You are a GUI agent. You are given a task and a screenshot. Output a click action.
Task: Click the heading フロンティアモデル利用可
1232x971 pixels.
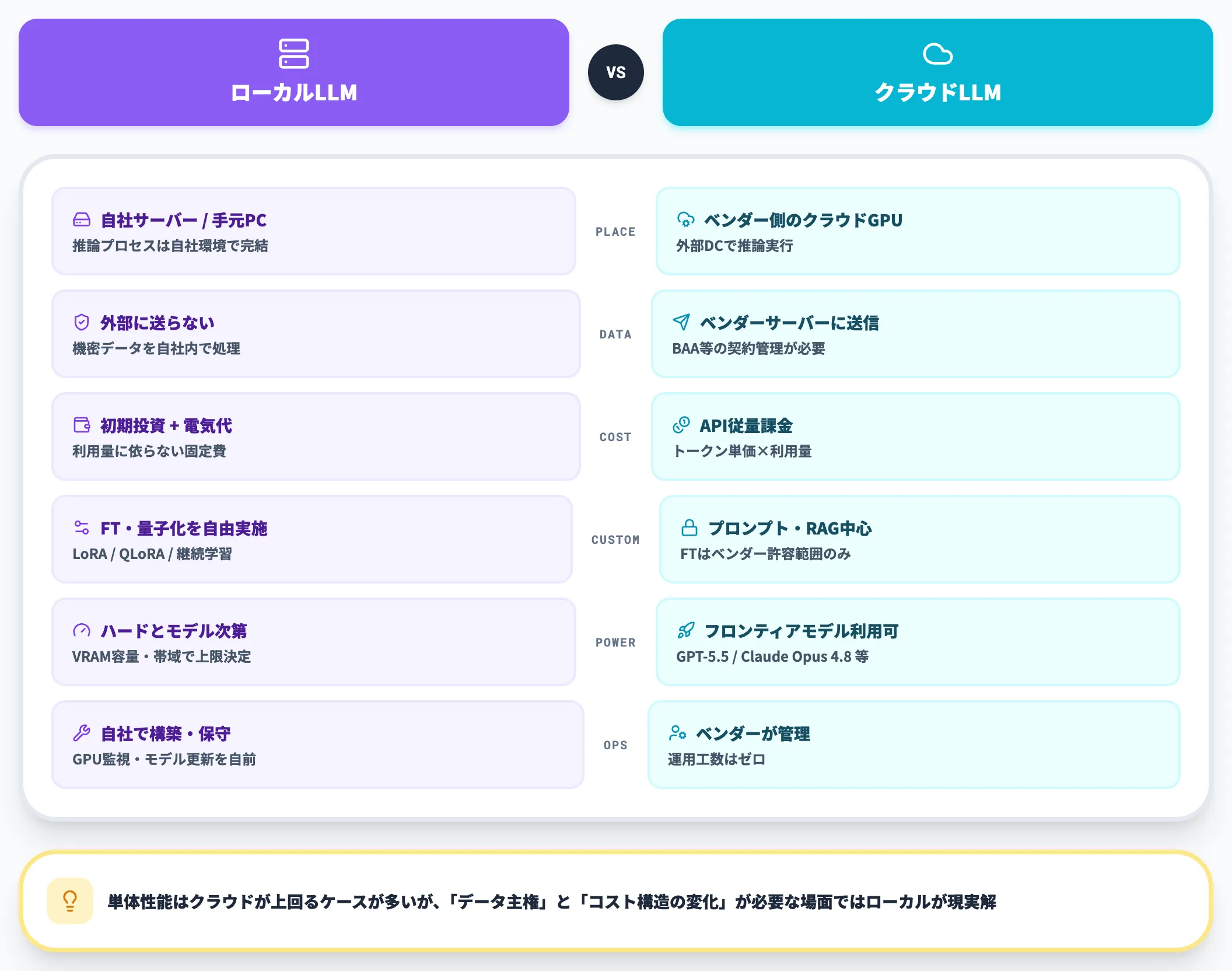pyautogui.click(x=801, y=631)
